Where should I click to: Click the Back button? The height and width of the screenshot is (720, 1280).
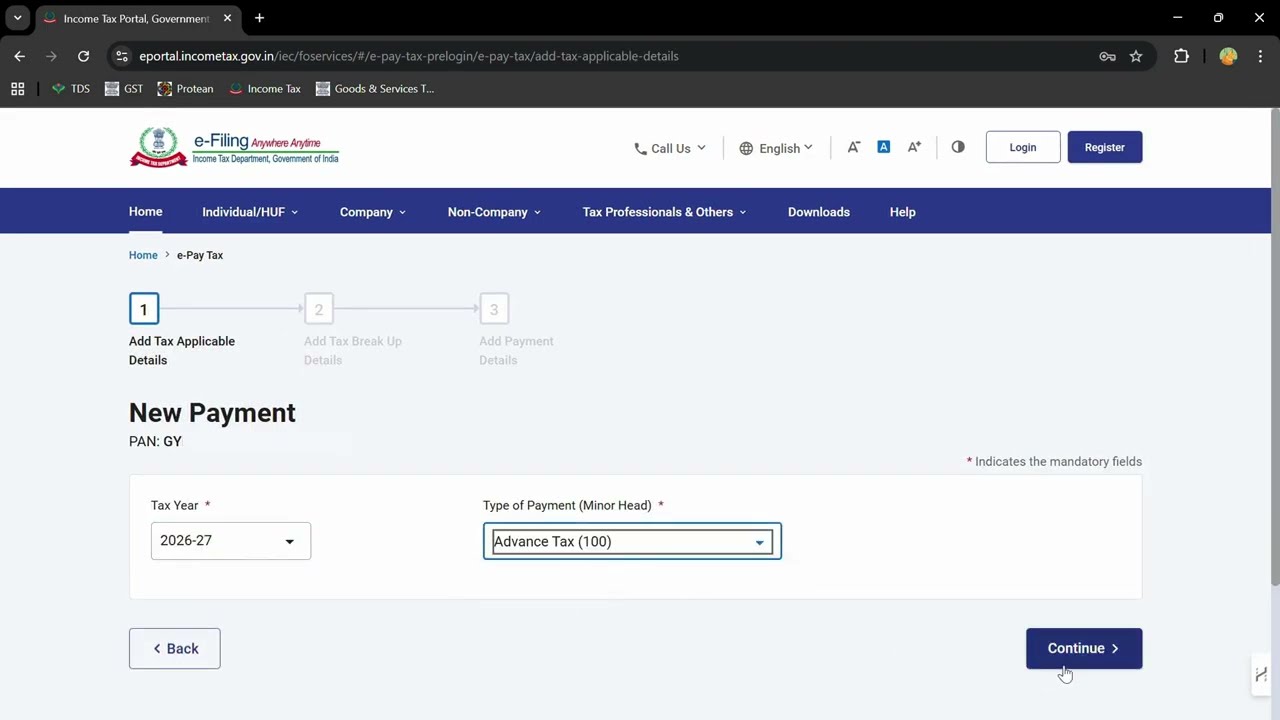pyautogui.click(x=174, y=648)
